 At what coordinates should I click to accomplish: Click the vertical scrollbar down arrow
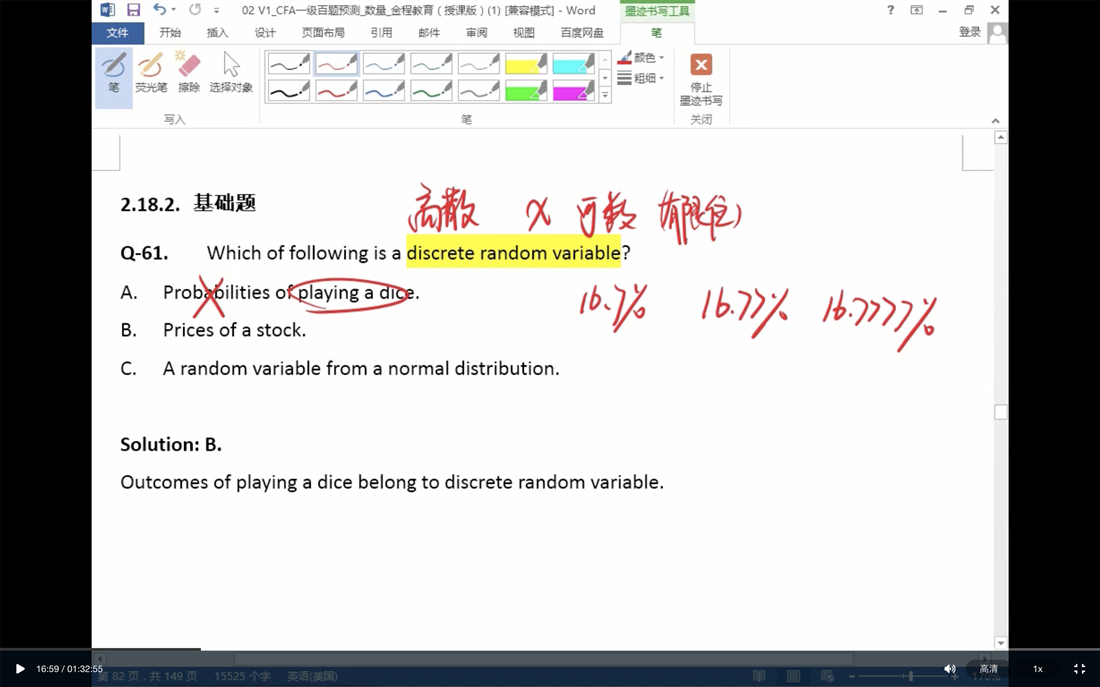(x=1001, y=643)
